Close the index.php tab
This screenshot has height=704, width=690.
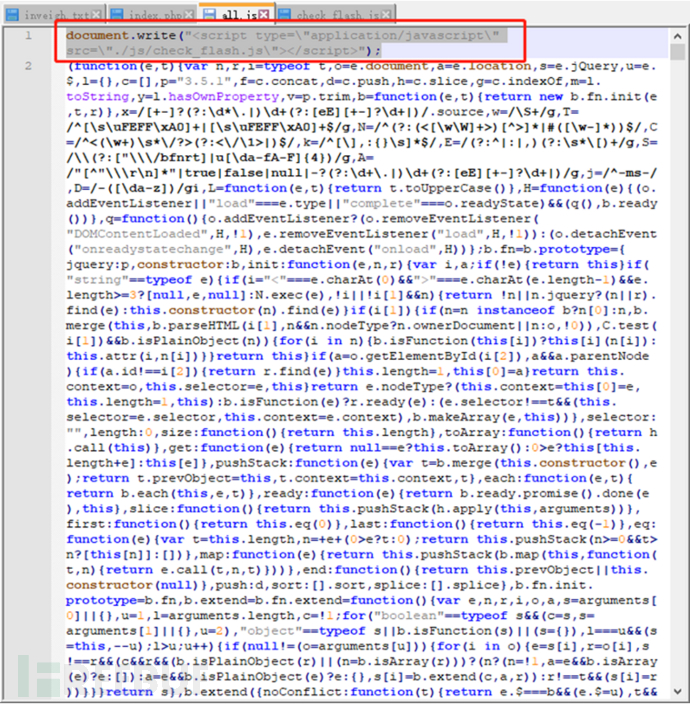(189, 15)
